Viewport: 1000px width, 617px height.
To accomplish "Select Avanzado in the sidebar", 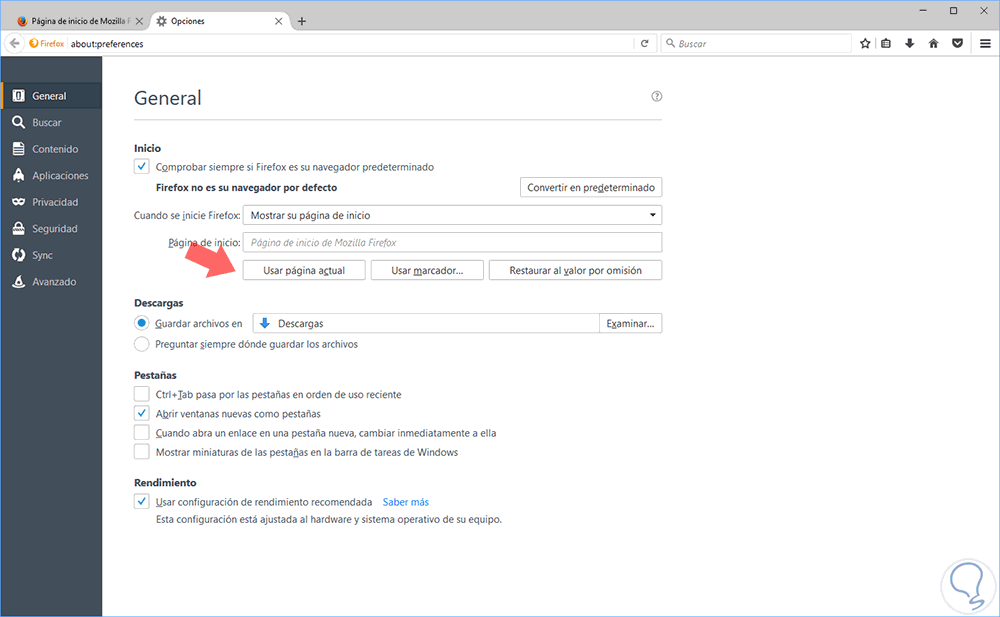I will click(51, 281).
